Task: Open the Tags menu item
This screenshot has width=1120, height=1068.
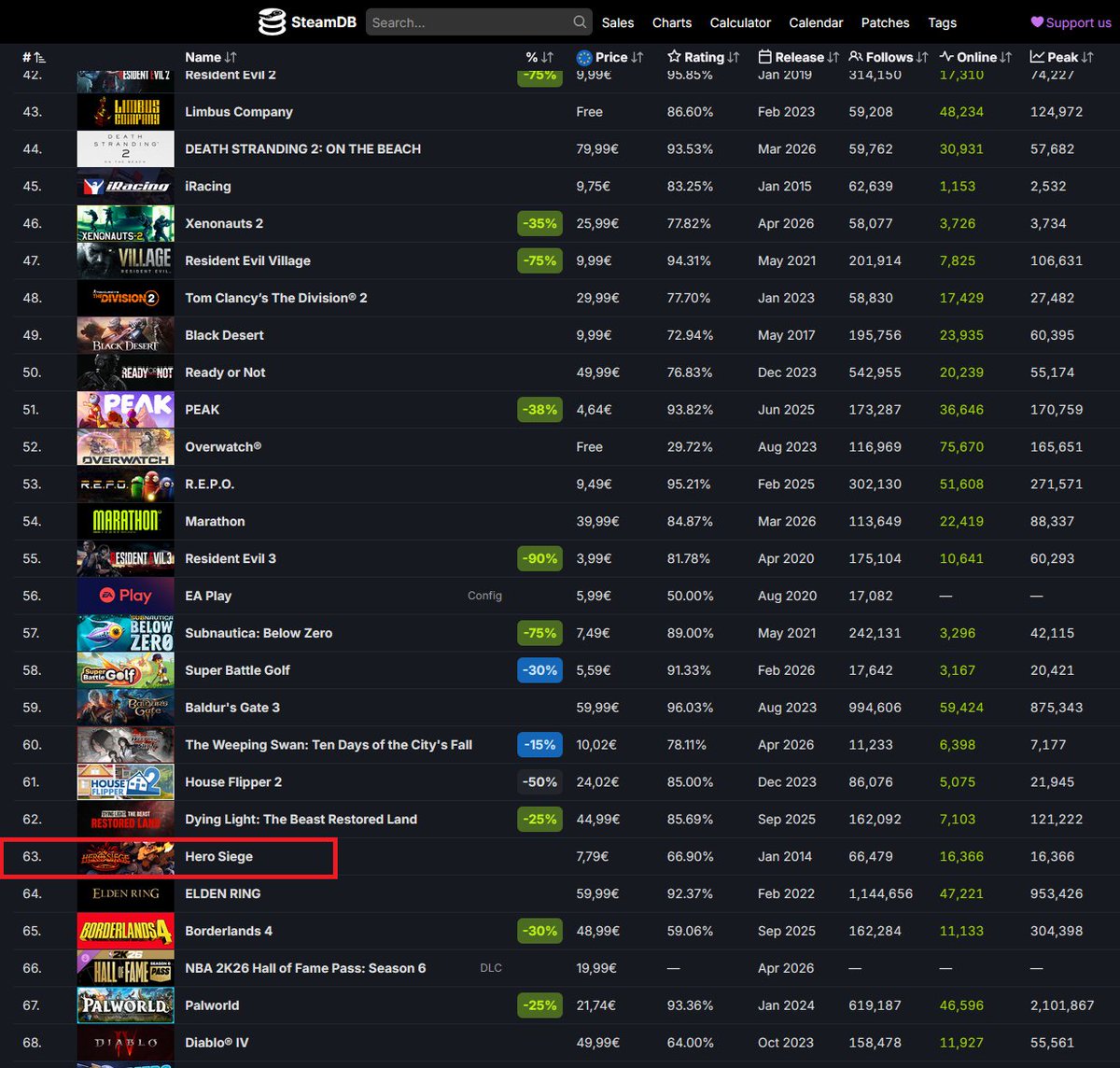Action: click(x=942, y=22)
